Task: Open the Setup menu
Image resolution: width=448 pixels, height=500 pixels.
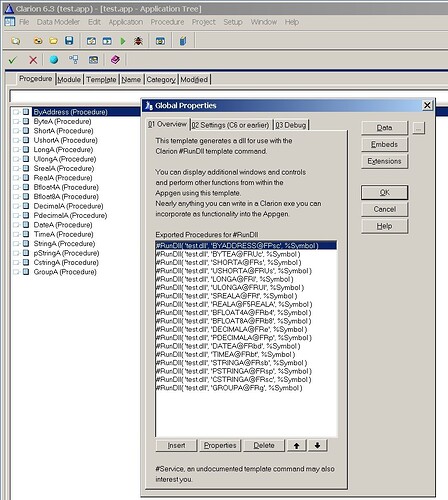Action: (233, 22)
